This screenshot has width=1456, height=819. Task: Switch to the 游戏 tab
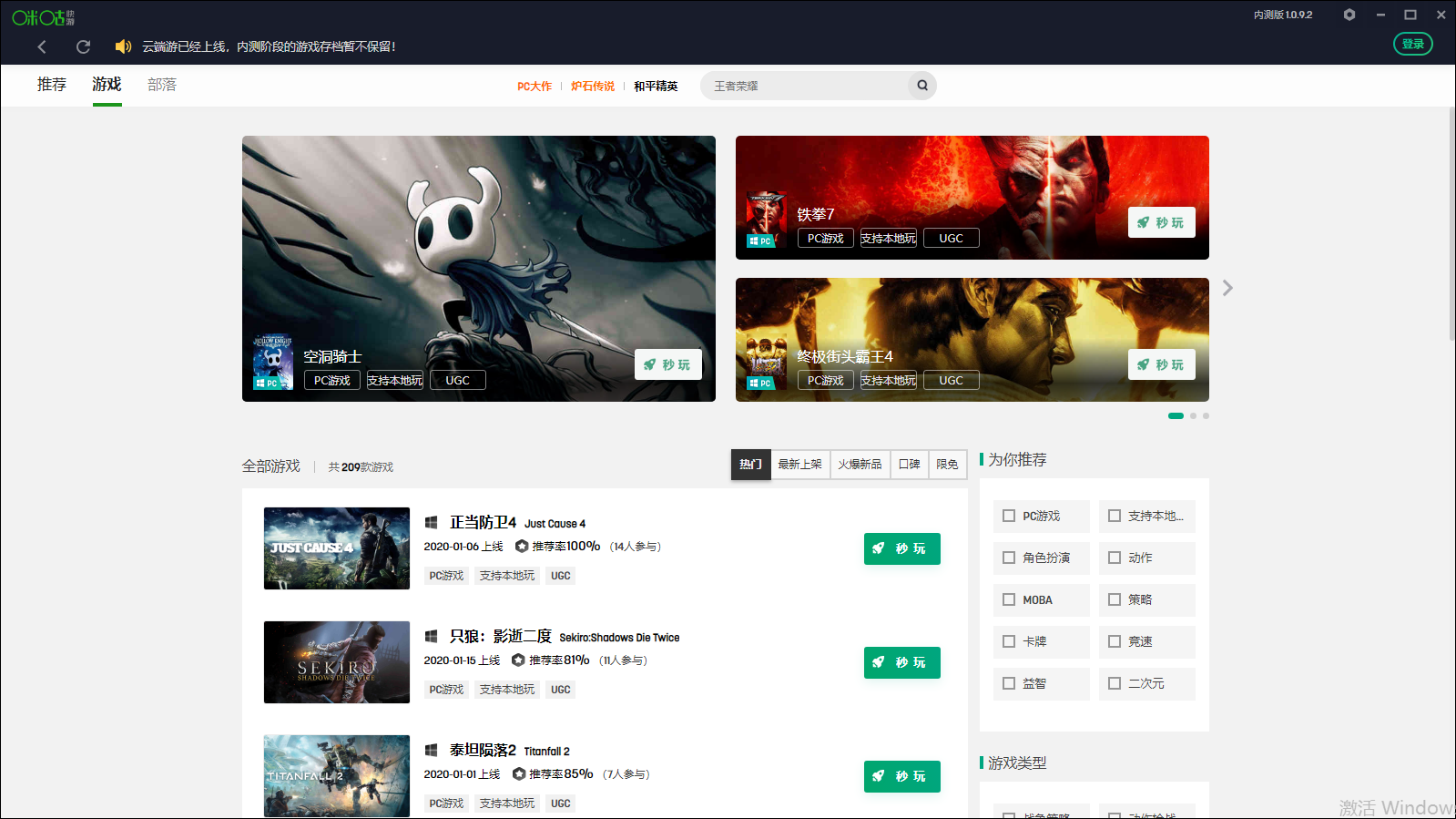pos(107,85)
